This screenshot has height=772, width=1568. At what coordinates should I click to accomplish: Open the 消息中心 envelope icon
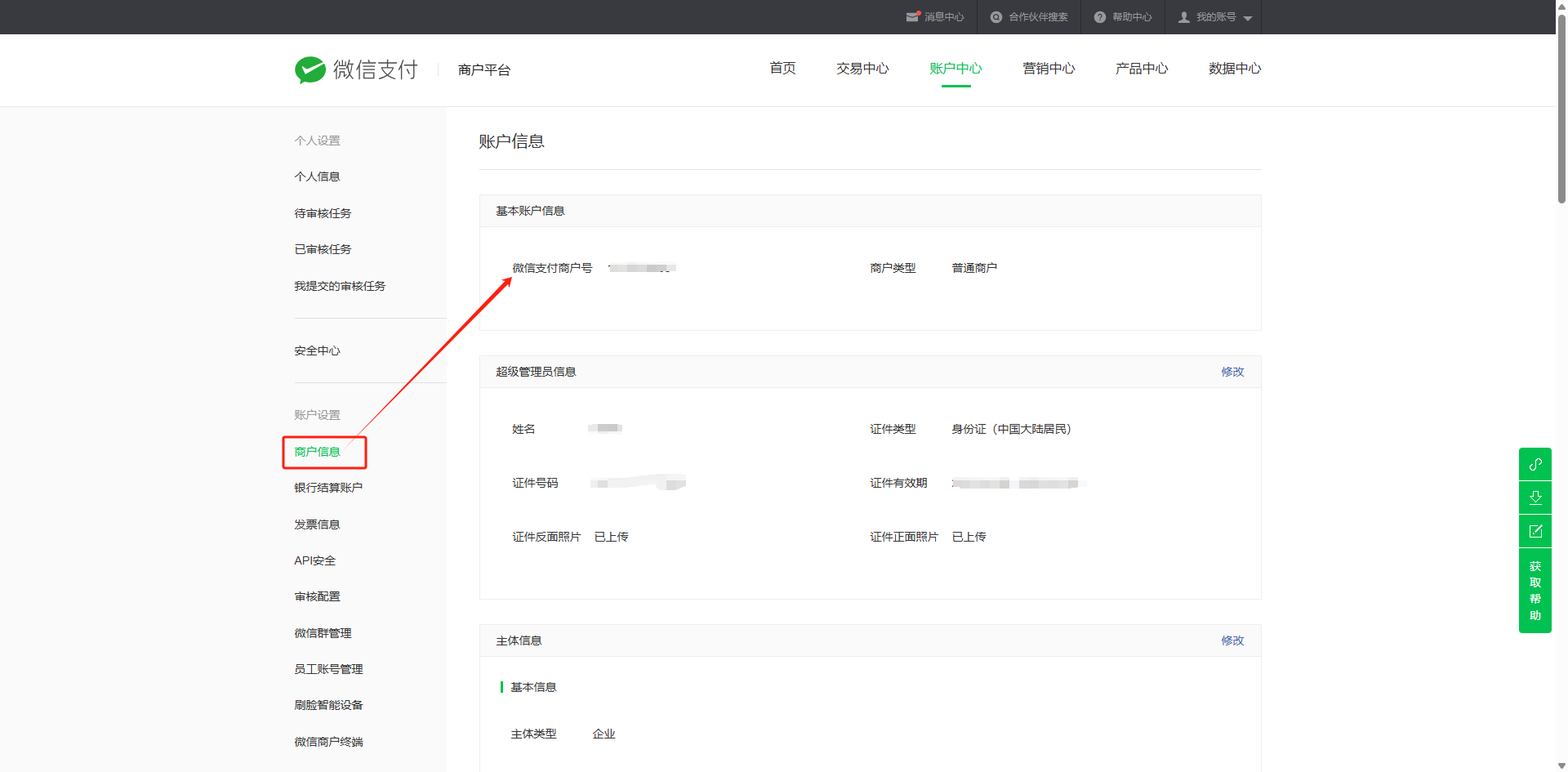[x=912, y=17]
